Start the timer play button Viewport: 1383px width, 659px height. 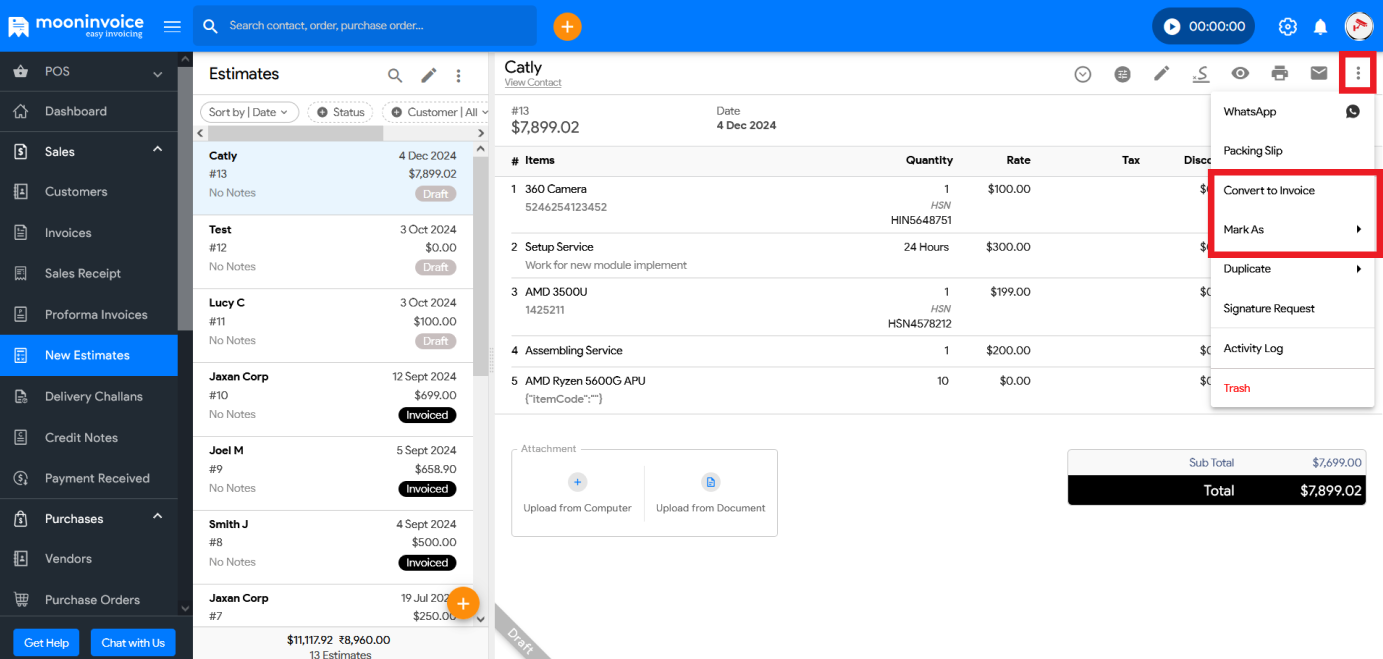click(1172, 27)
